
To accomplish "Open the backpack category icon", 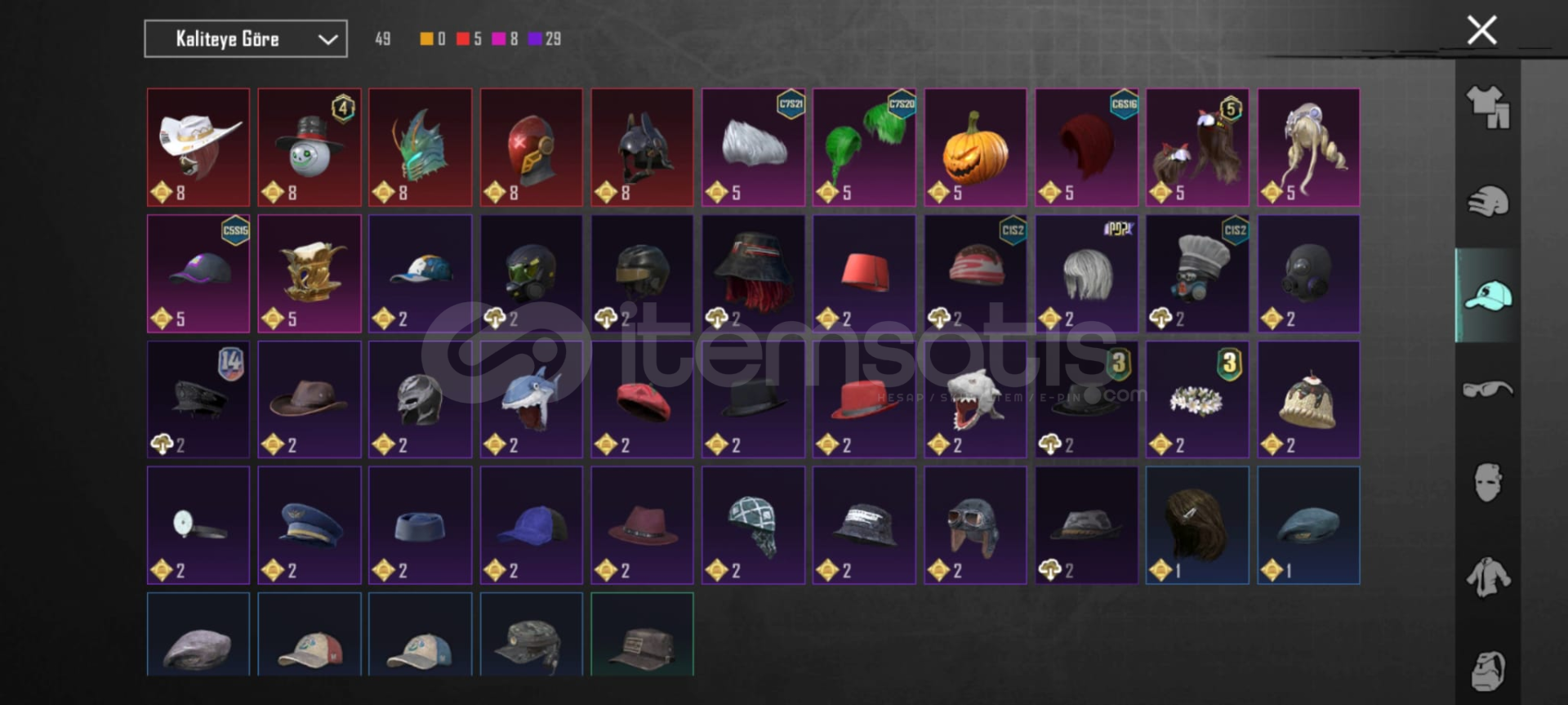I will [x=1488, y=671].
